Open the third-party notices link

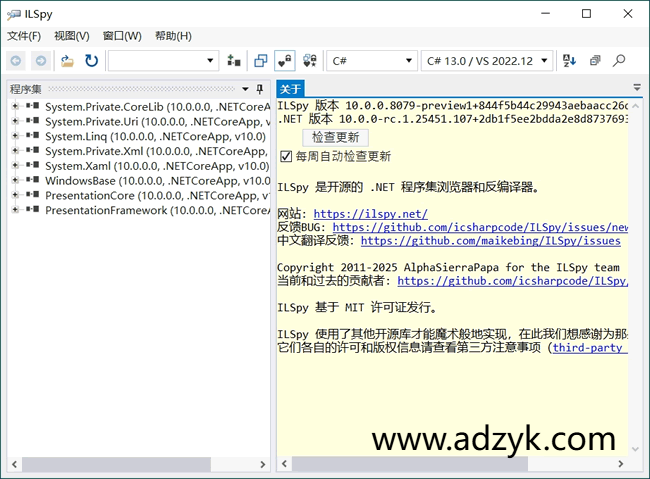coord(590,348)
